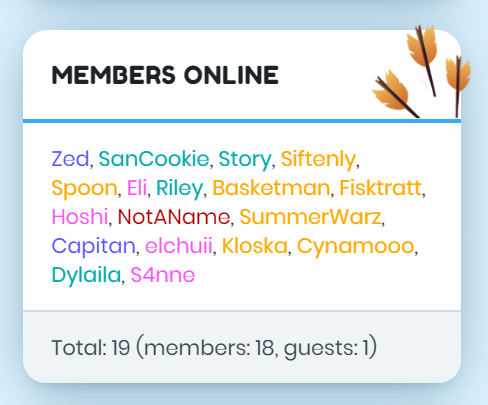The width and height of the screenshot is (488, 405).
Task: Select the Kloska member link
Action: pos(255,246)
